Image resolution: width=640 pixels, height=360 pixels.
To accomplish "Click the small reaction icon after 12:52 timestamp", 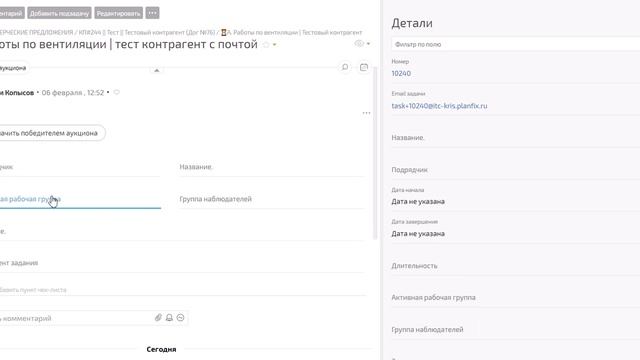I will 117,93.
